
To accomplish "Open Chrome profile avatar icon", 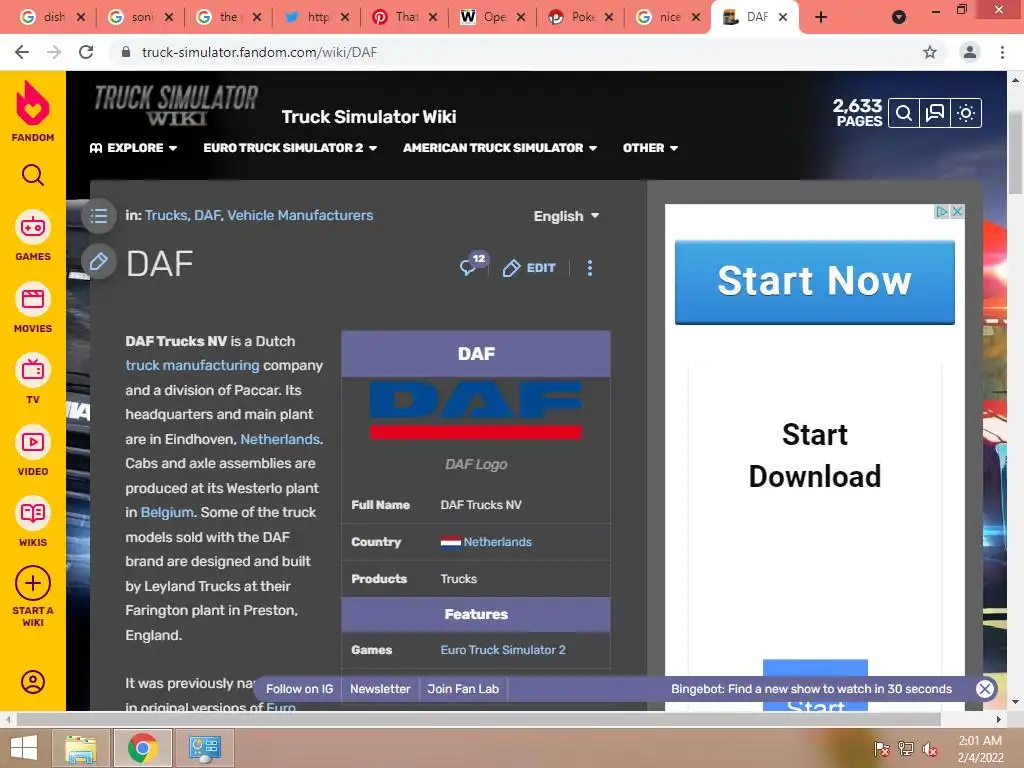I will tap(970, 52).
